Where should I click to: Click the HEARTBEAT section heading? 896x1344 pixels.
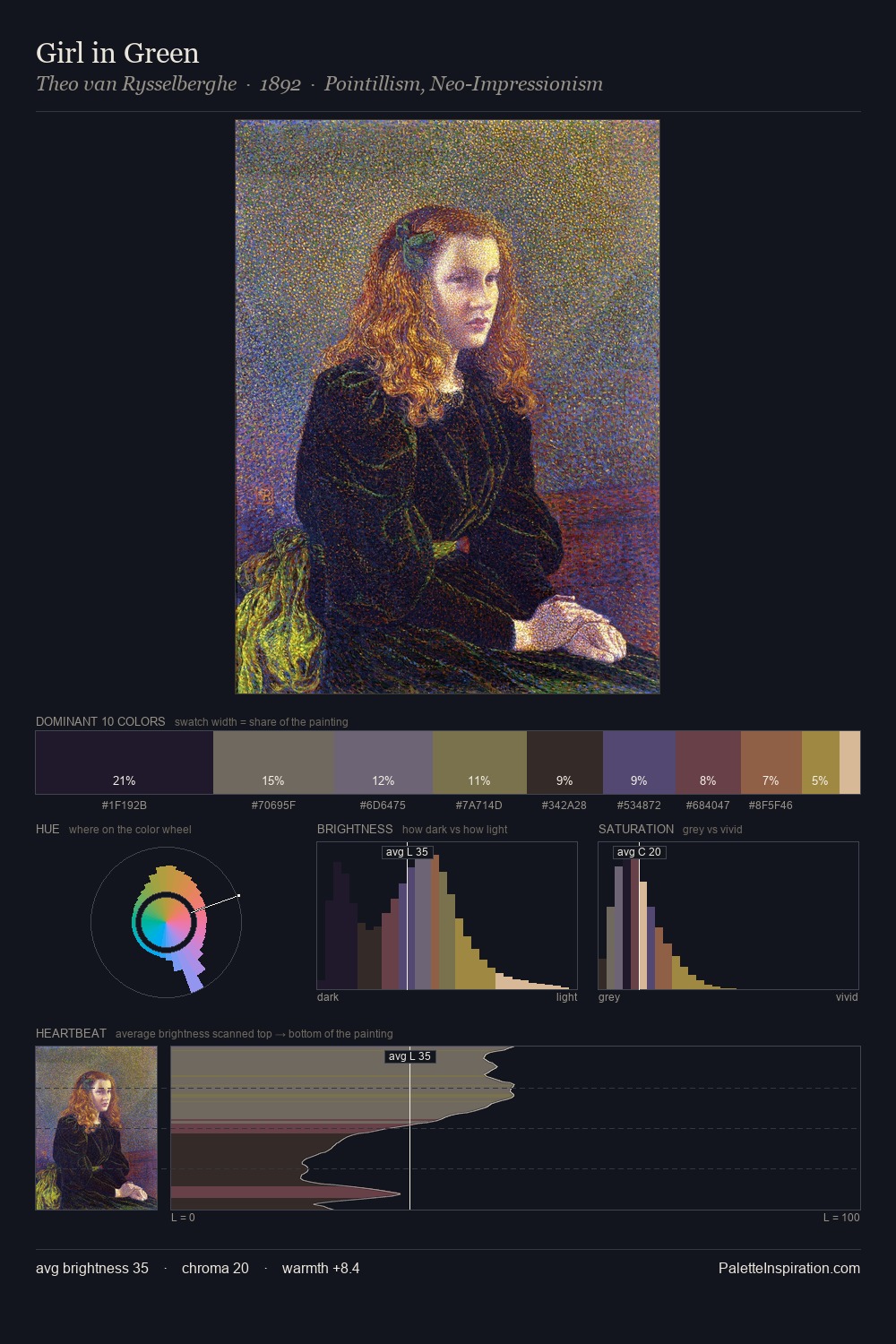coord(71,1033)
